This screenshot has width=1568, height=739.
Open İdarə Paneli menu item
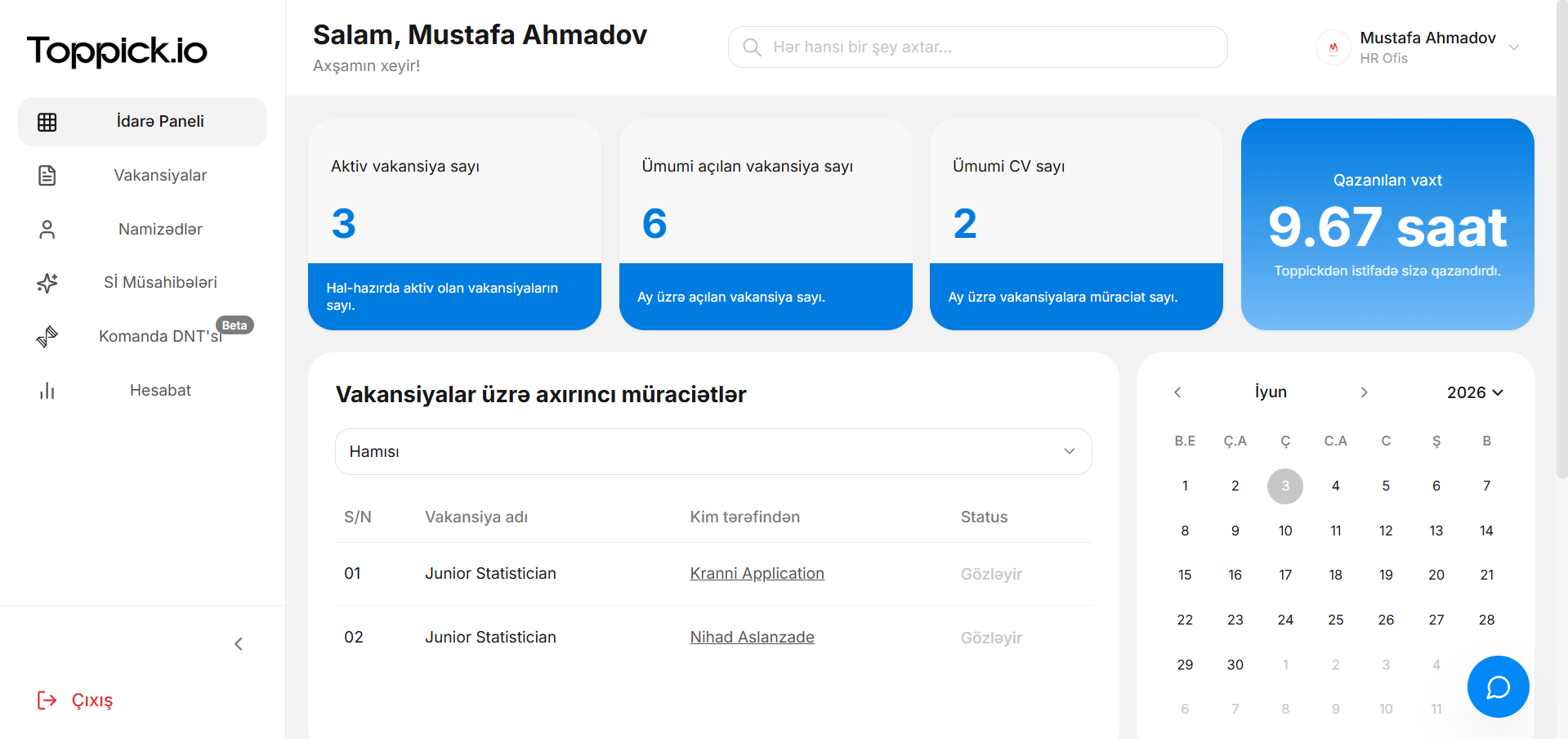point(142,122)
